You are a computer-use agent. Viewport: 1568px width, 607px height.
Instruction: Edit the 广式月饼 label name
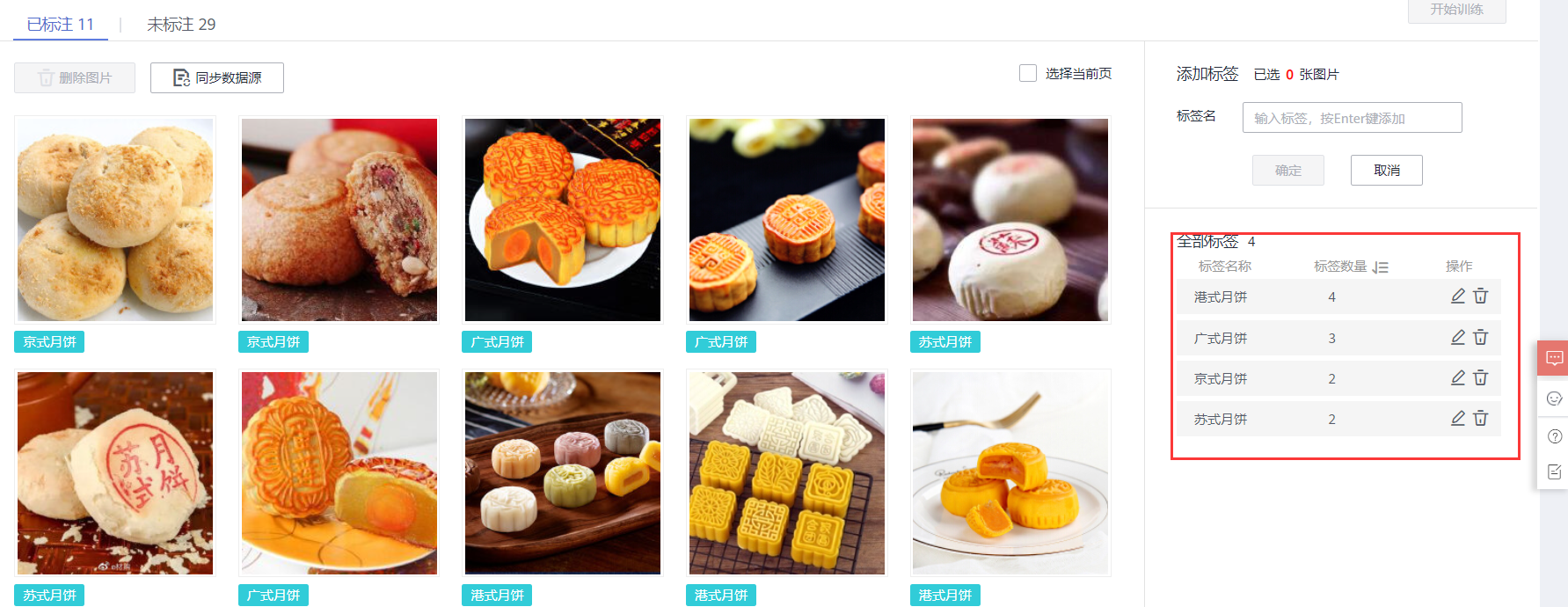[1457, 338]
